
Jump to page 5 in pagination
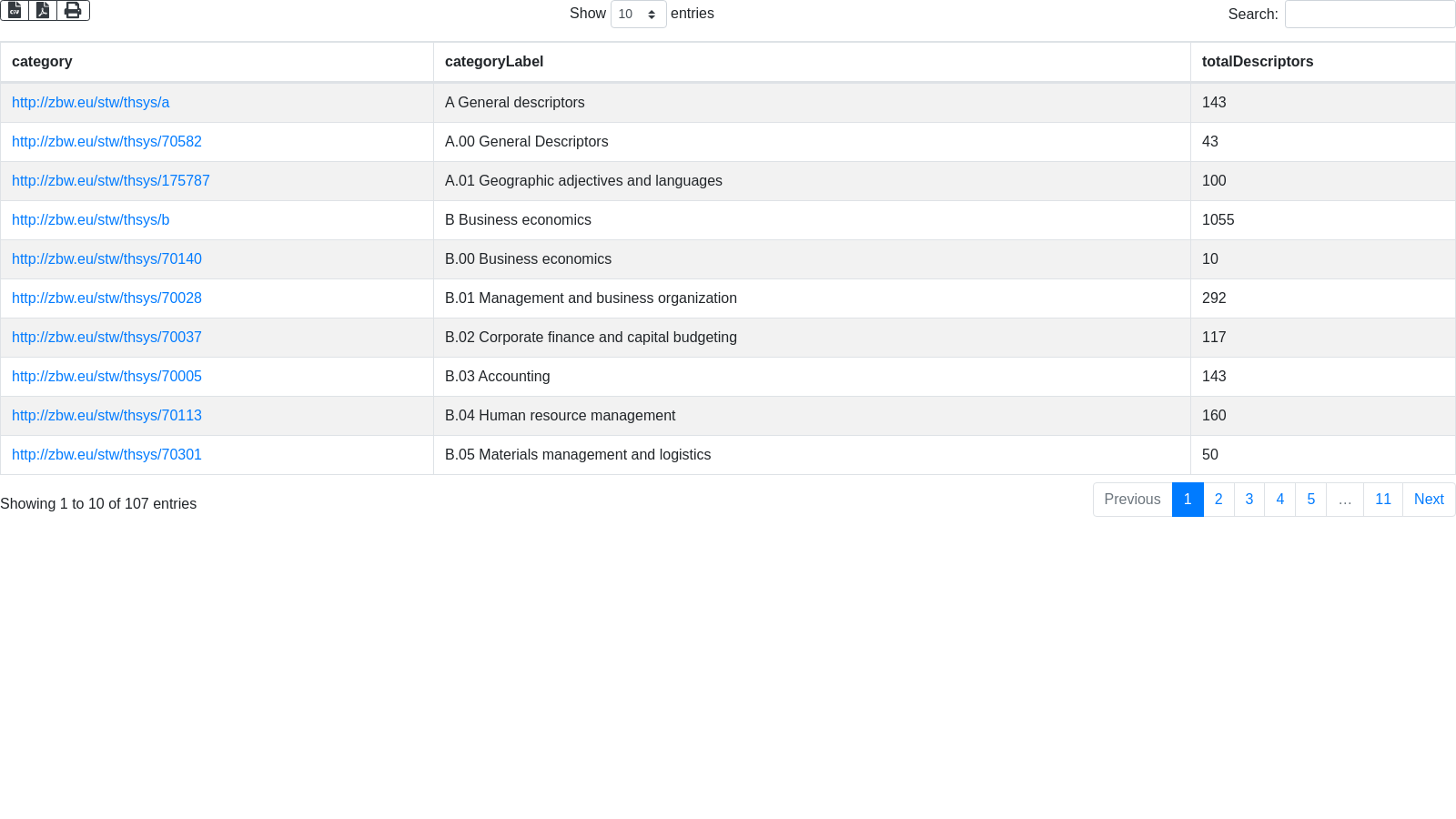pos(1310,500)
